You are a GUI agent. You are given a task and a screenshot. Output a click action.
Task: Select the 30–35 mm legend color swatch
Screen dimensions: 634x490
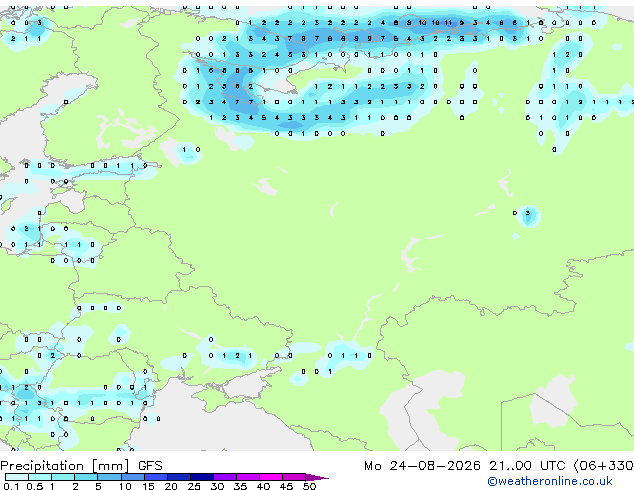coord(224,477)
